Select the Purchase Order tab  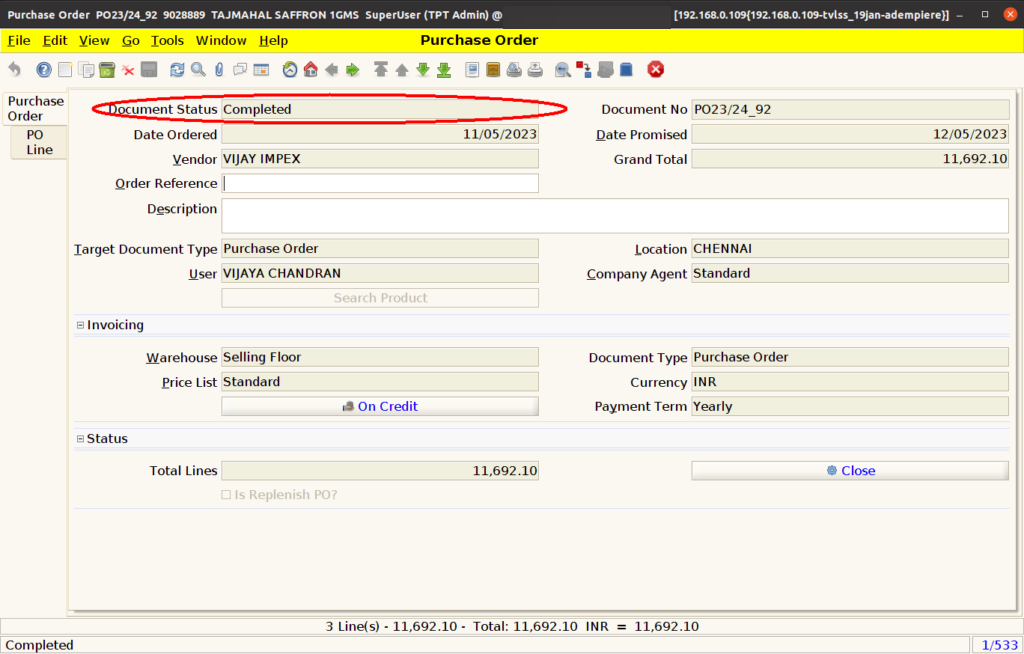point(35,108)
